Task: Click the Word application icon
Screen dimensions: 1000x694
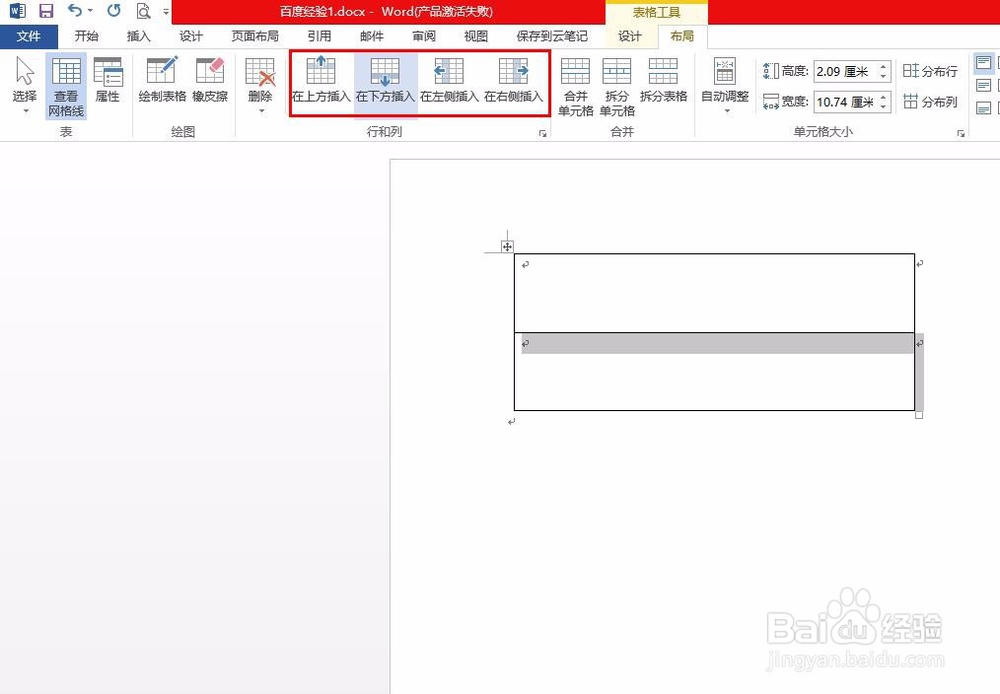Action: [x=18, y=11]
